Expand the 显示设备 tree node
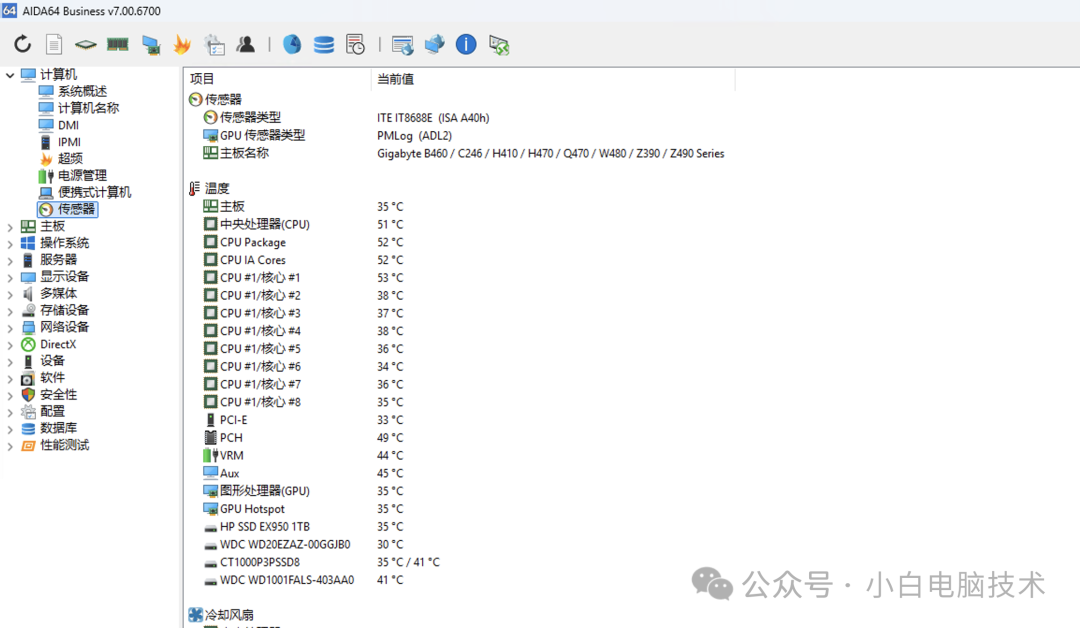The height and width of the screenshot is (628, 1080). [10, 277]
